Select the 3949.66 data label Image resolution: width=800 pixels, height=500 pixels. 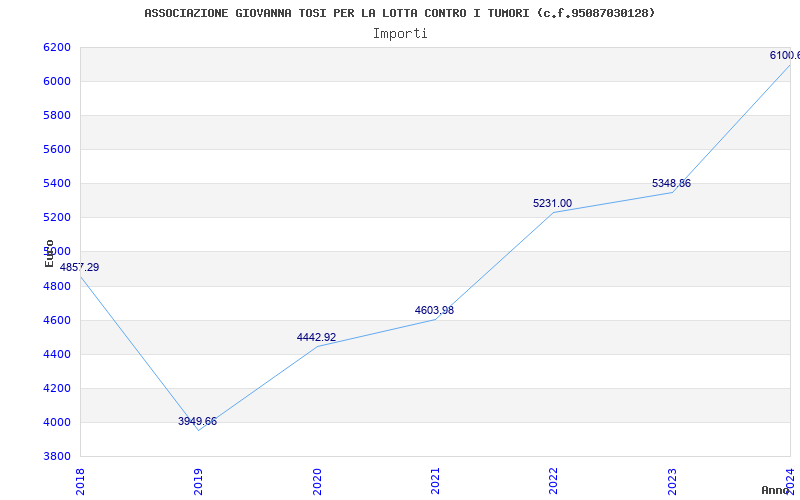pyautogui.click(x=197, y=421)
